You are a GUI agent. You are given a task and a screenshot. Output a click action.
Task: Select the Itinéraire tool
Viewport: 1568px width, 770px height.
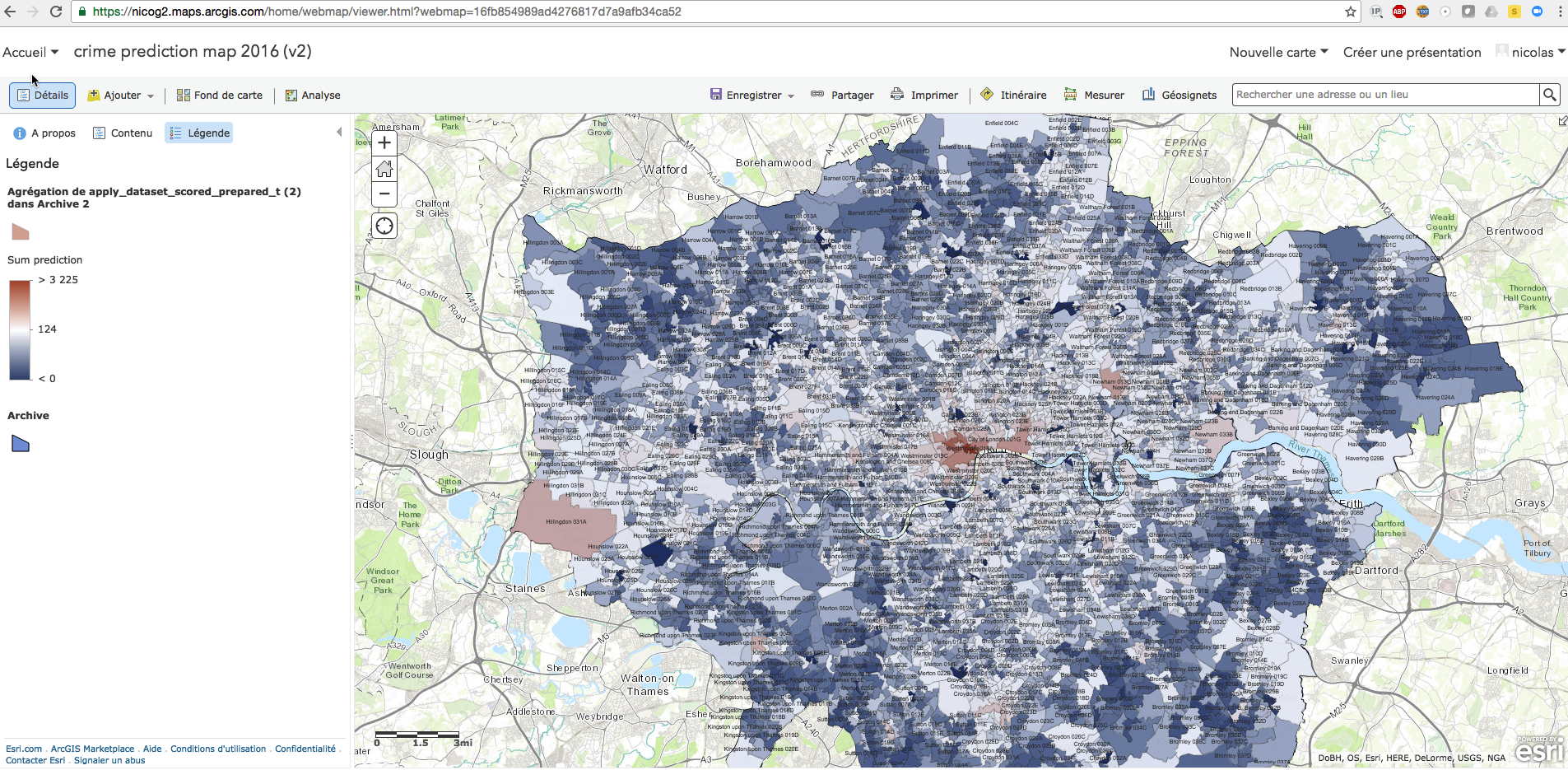[1012, 95]
